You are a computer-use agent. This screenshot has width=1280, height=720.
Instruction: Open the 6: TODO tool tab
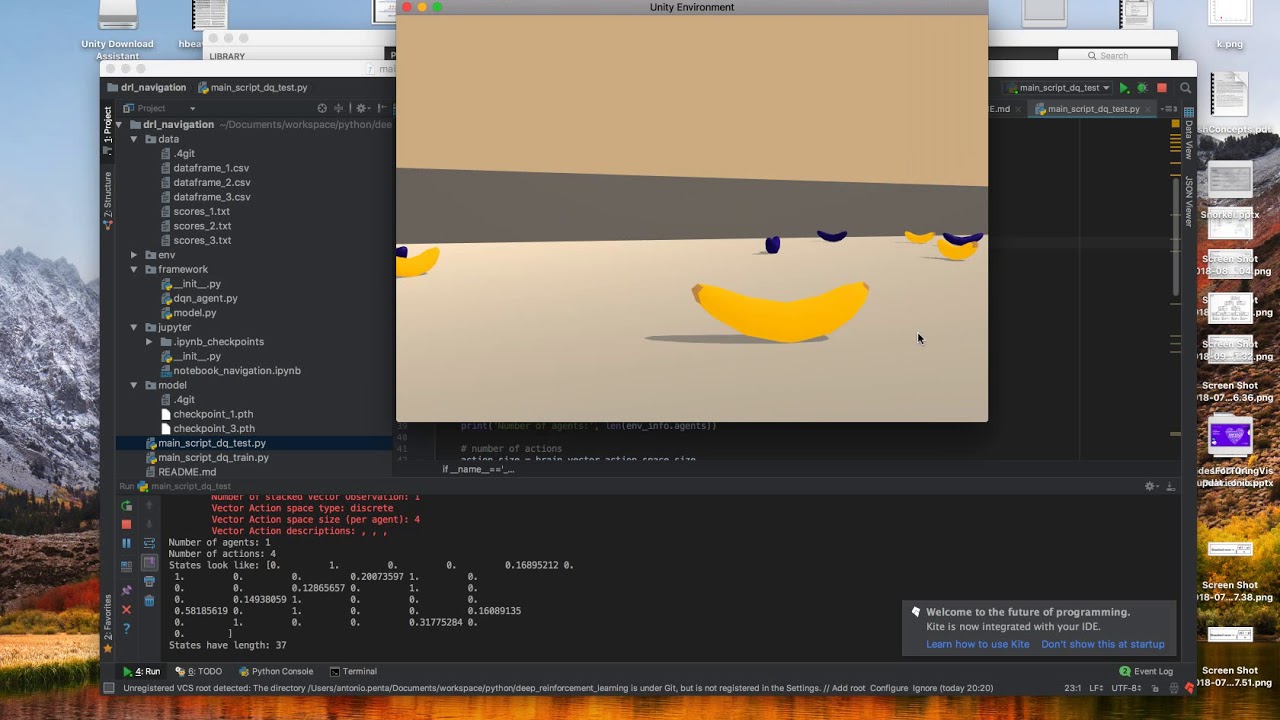click(x=198, y=671)
